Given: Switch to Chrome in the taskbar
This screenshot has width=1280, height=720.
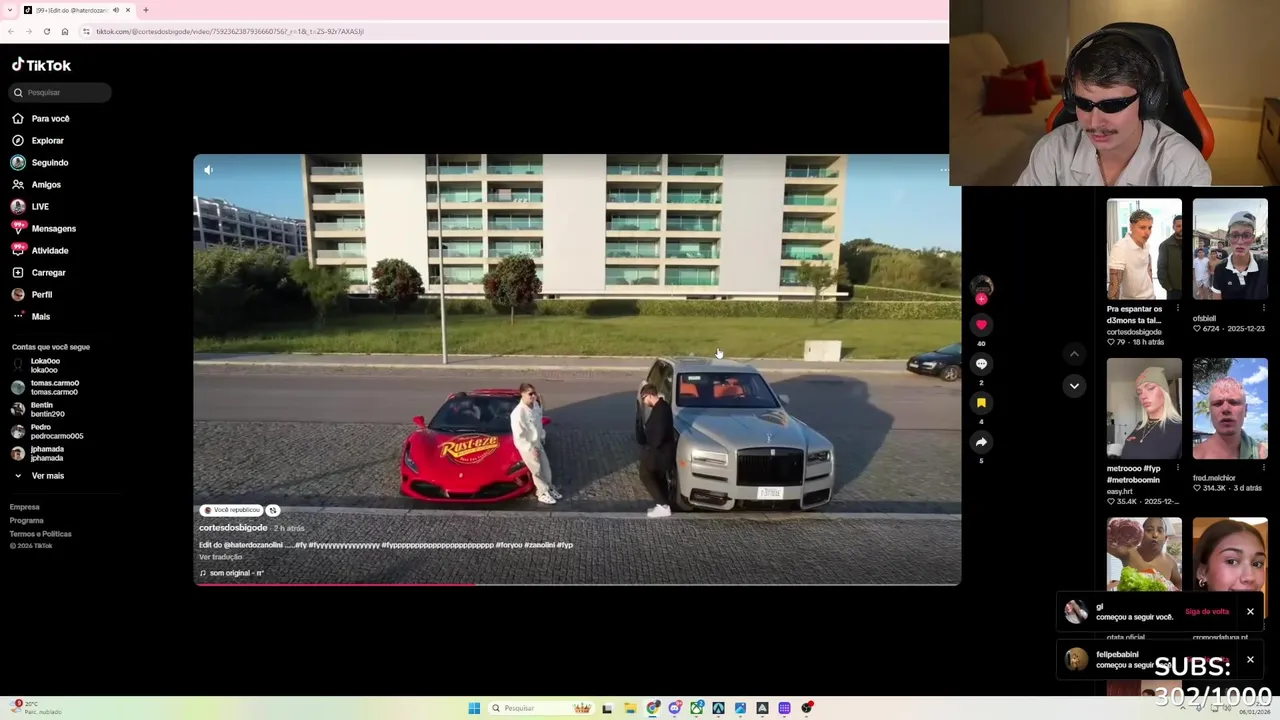Looking at the screenshot, I should pos(653,708).
